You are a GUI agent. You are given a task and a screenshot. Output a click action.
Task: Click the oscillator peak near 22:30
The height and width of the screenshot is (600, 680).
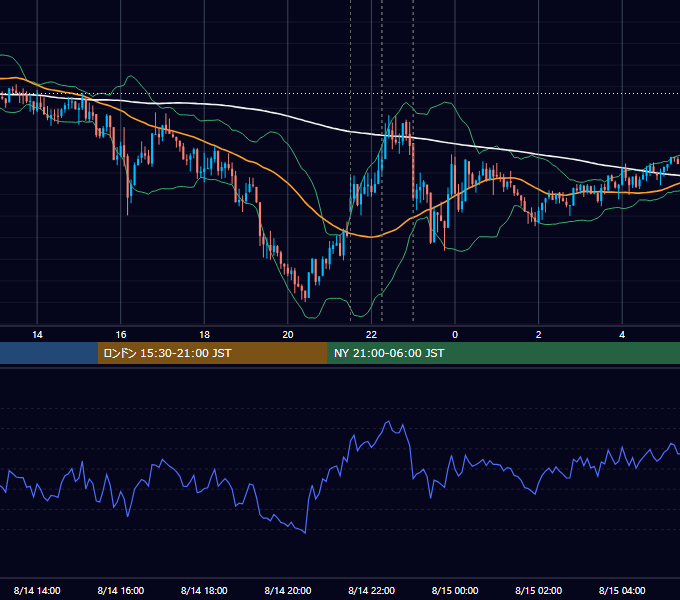click(x=389, y=421)
